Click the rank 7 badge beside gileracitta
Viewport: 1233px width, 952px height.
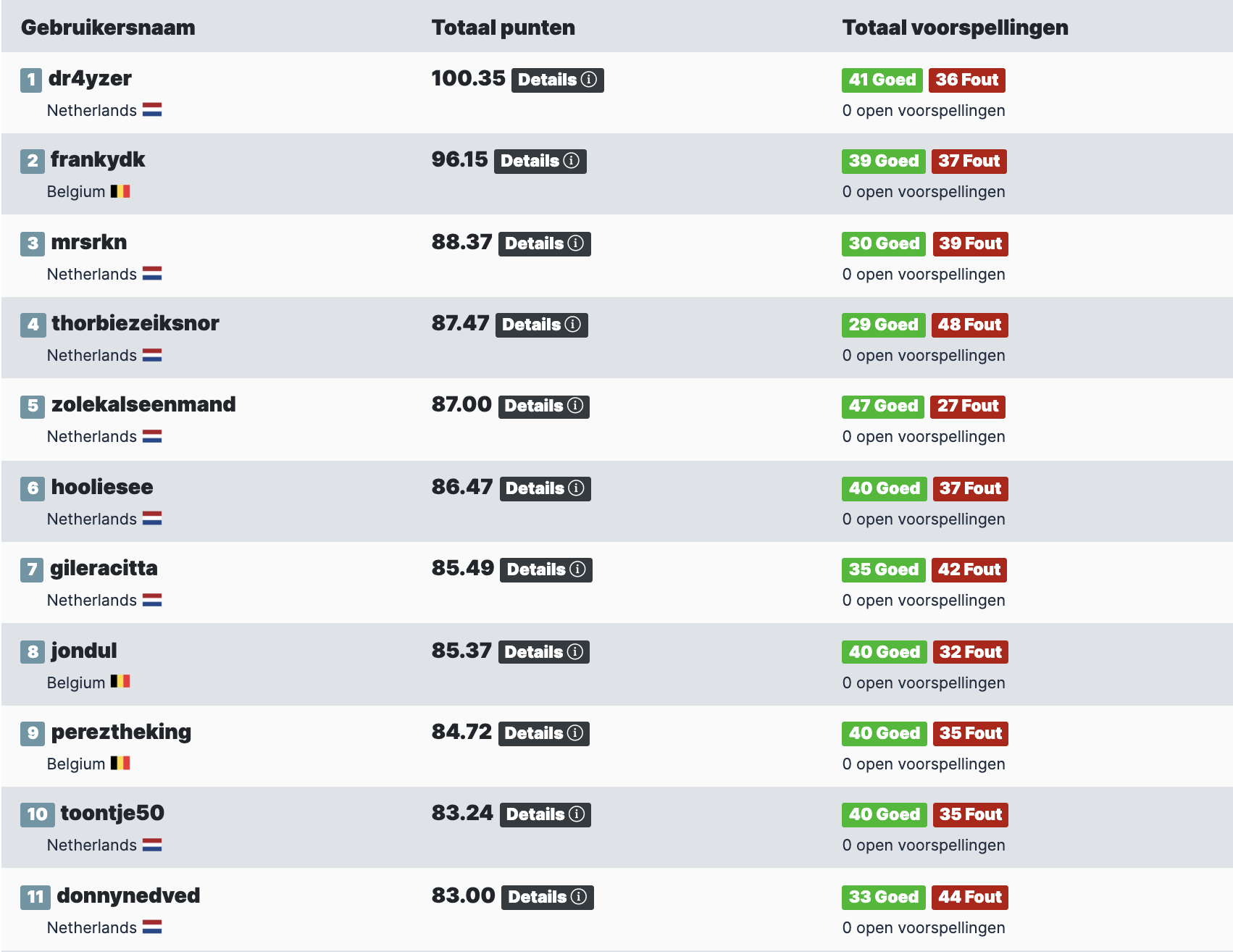coord(31,569)
